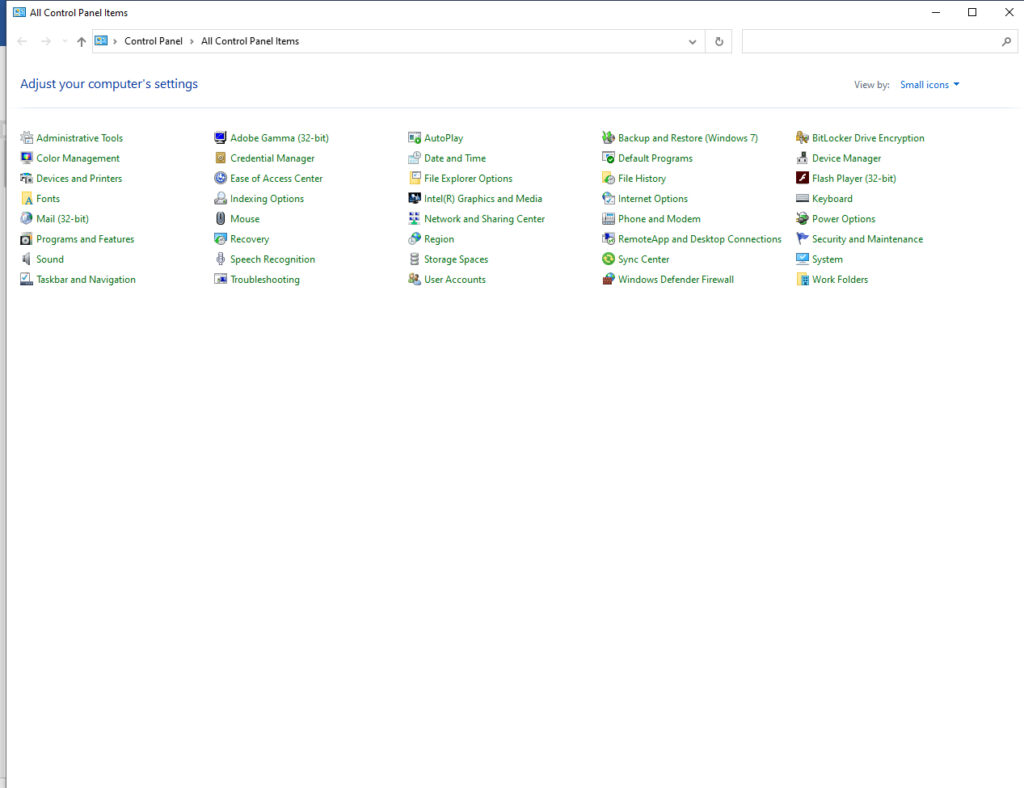This screenshot has width=1024, height=788.
Task: Open the Adobe Gamma monitor icon
Action: point(220,138)
